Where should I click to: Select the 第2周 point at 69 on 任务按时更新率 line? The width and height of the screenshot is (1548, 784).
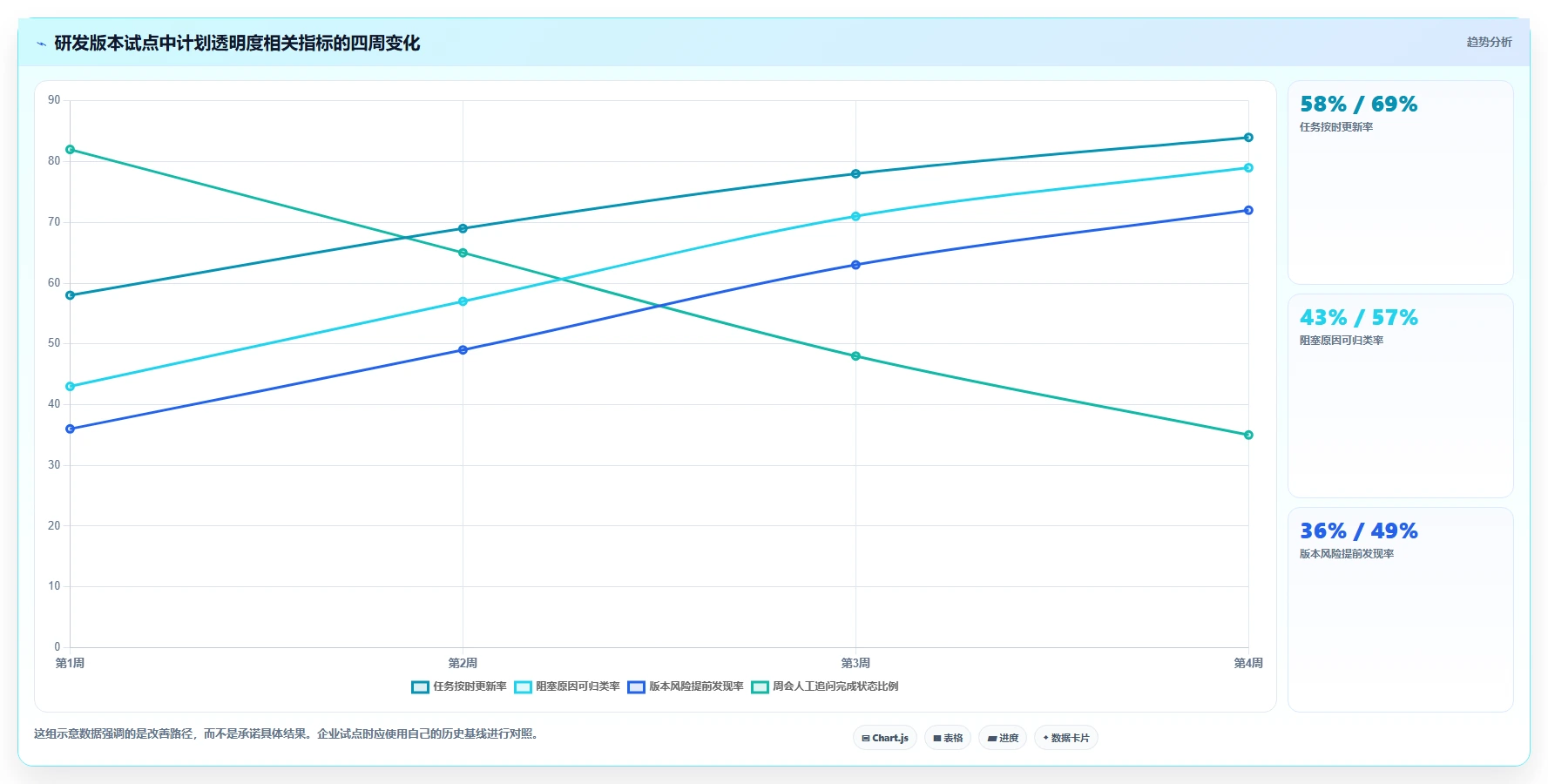[x=463, y=228]
